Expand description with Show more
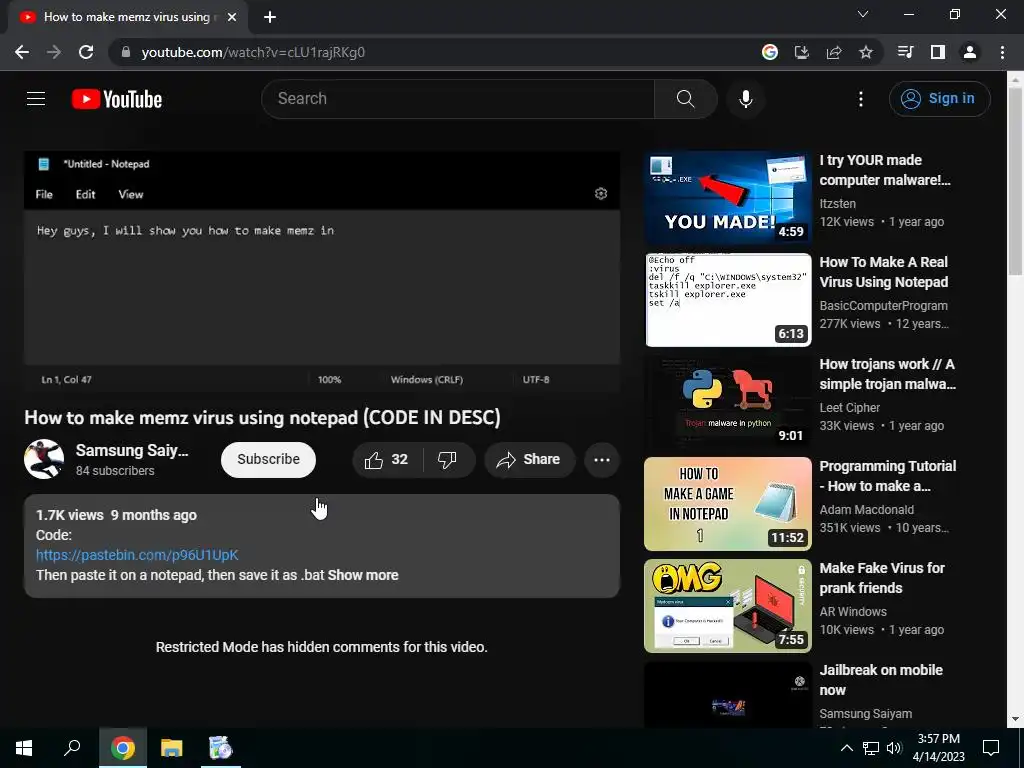The image size is (1024, 768). coord(363,575)
